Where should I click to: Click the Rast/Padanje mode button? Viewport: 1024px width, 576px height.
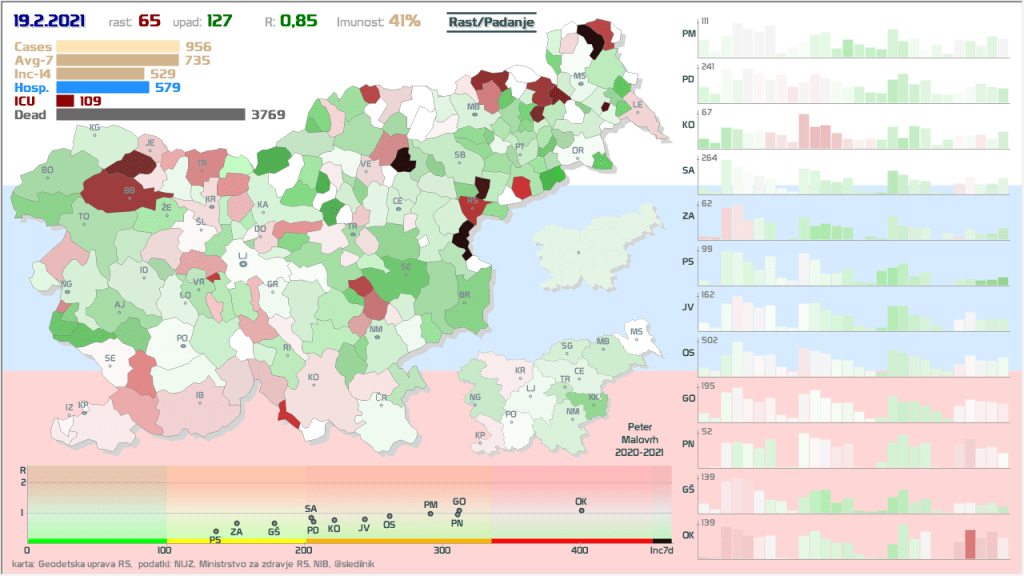[x=492, y=21]
